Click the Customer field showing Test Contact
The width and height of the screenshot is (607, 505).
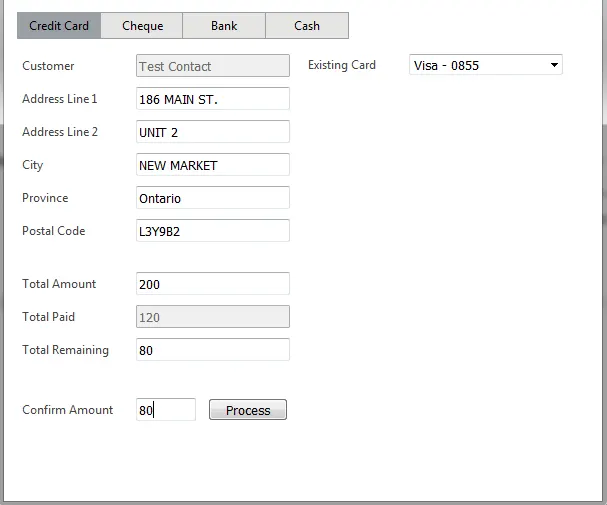pos(212,66)
